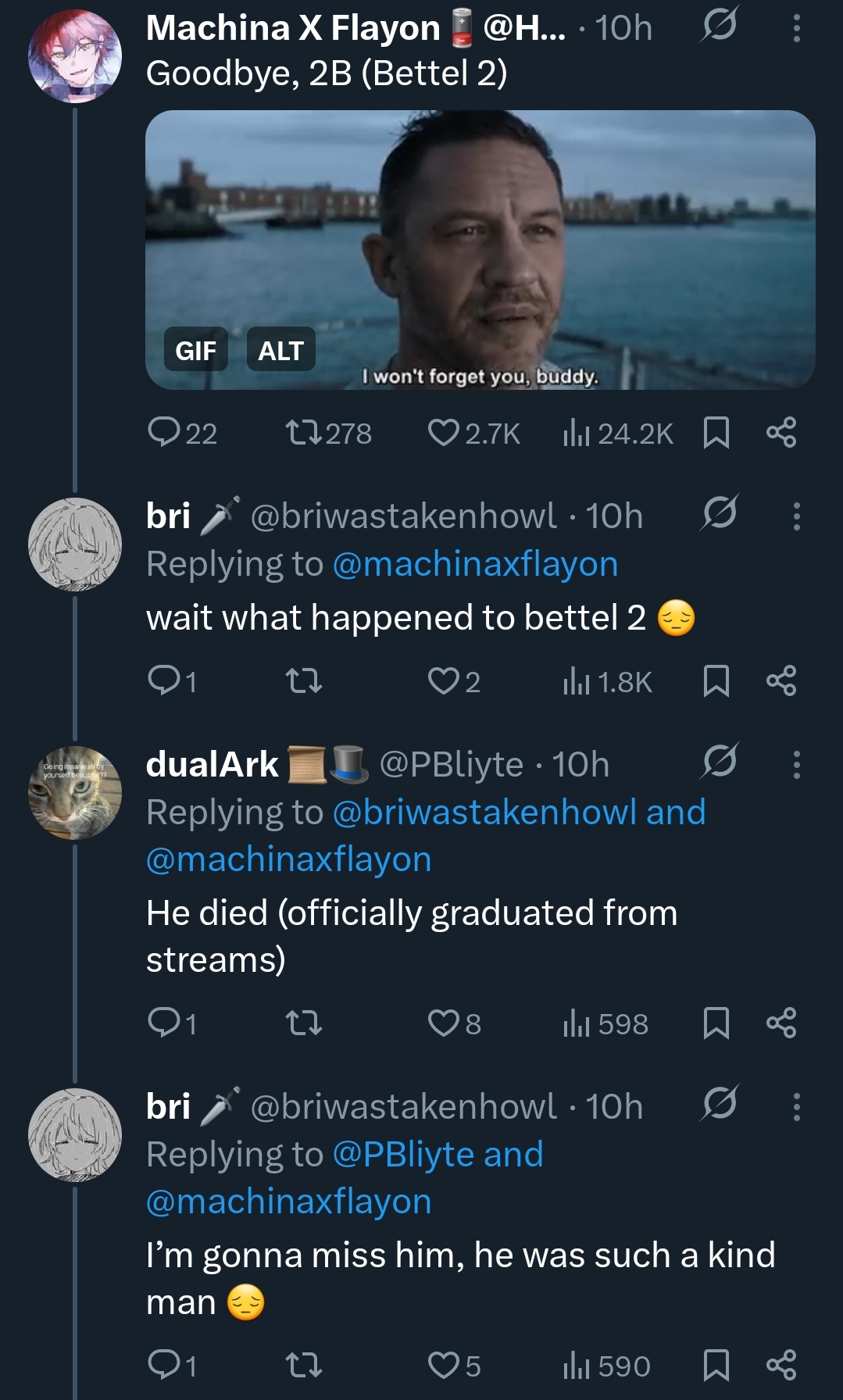Open three-dot menu on dualArk's reply
This screenshot has height=1400, width=843.
pos(796,765)
